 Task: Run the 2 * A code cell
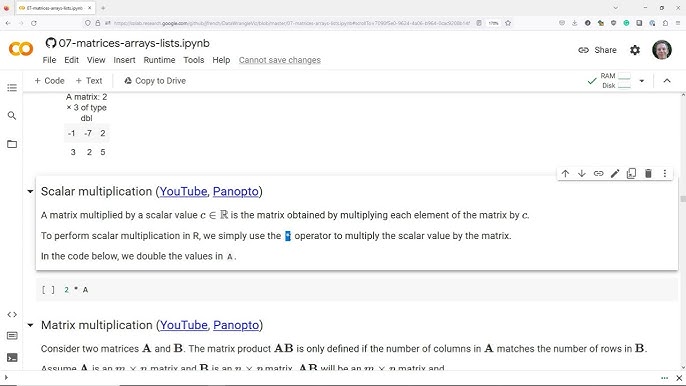(48, 290)
